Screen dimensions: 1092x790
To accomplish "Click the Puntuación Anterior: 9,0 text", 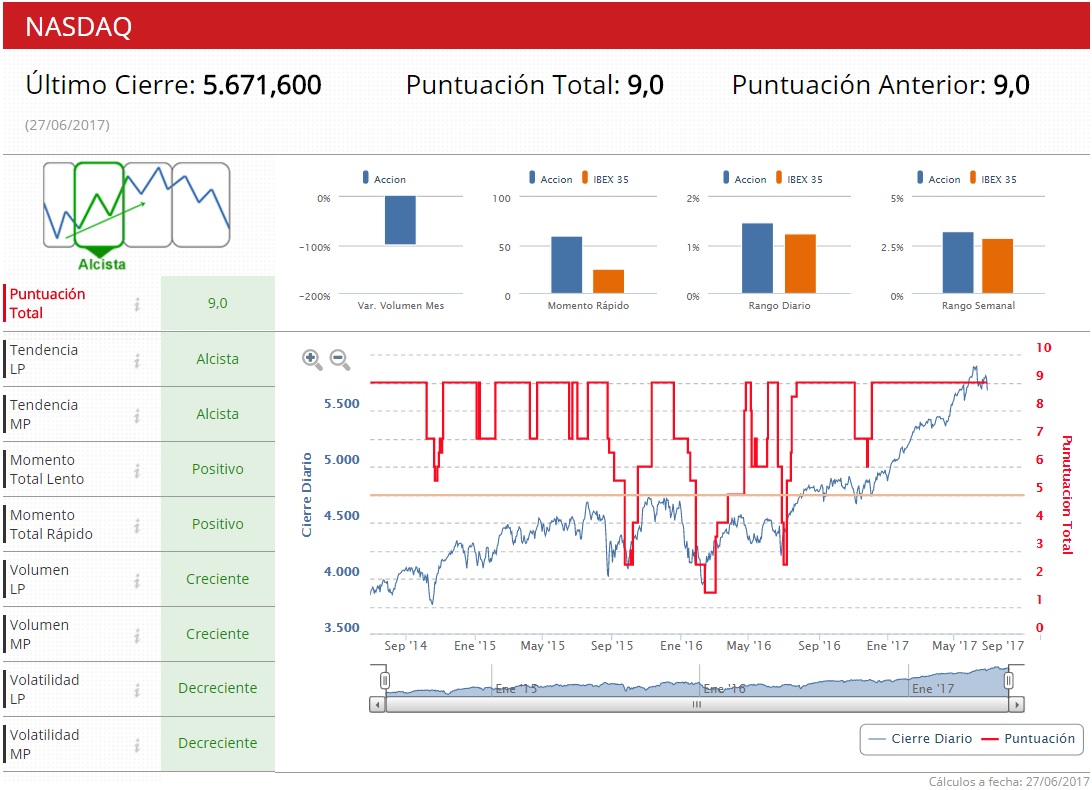I will [x=880, y=85].
